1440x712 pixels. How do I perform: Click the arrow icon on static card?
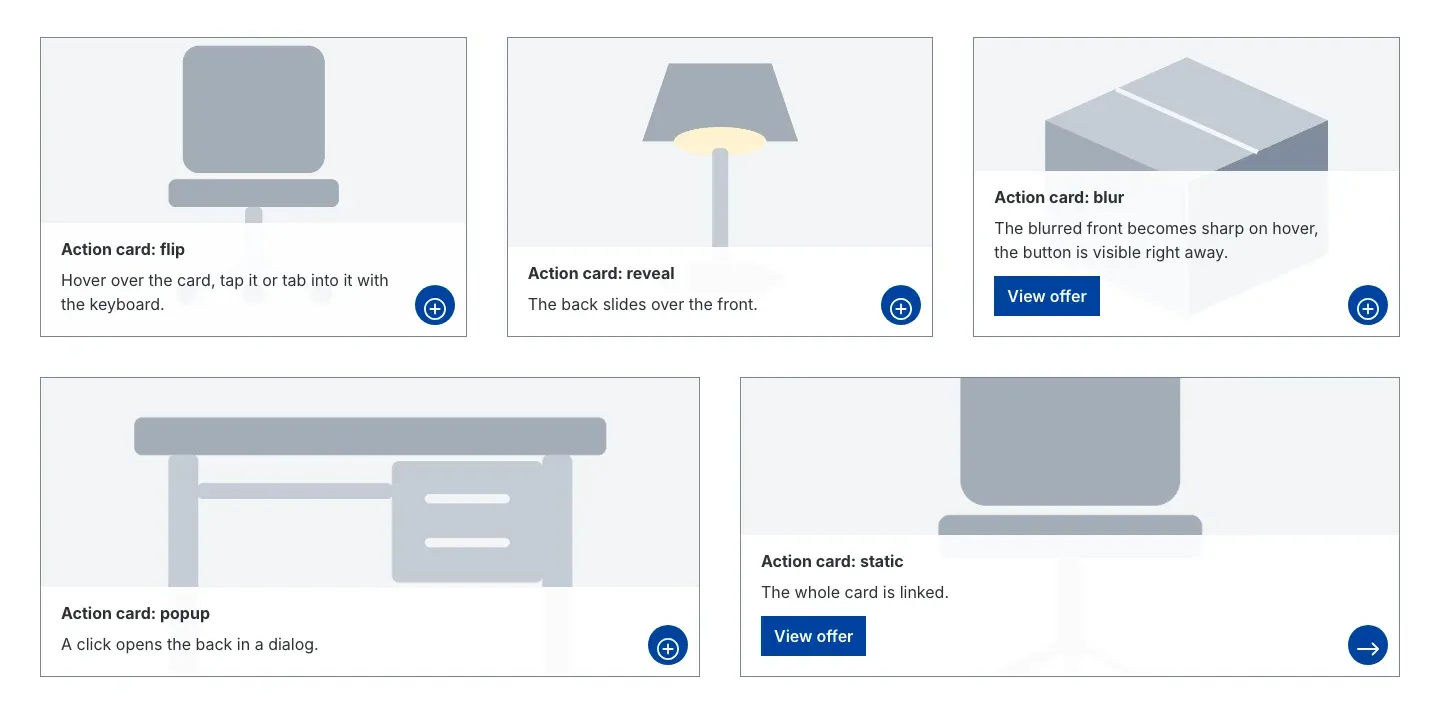1368,646
